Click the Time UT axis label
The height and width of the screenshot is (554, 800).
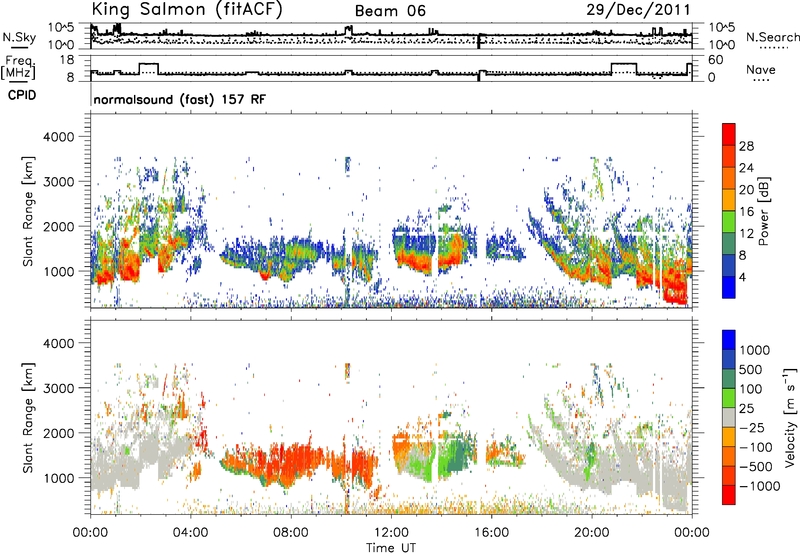tap(391, 547)
